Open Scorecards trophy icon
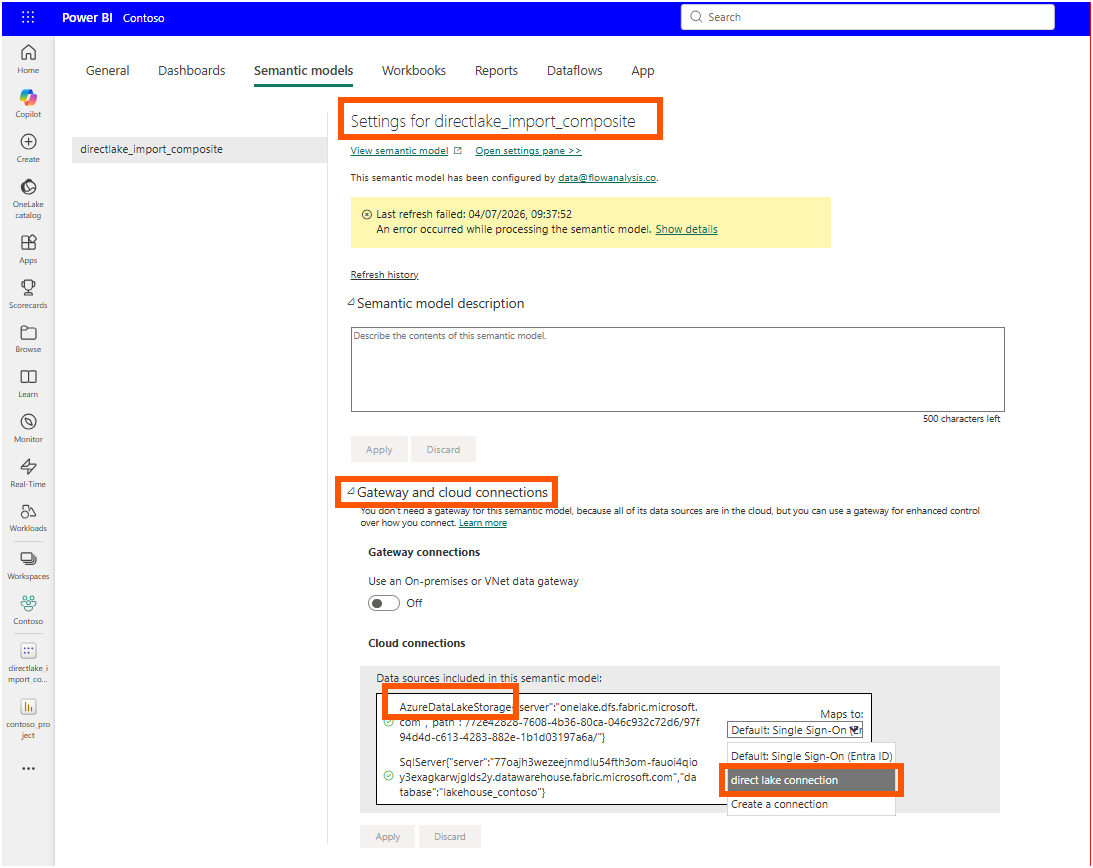 coord(28,287)
